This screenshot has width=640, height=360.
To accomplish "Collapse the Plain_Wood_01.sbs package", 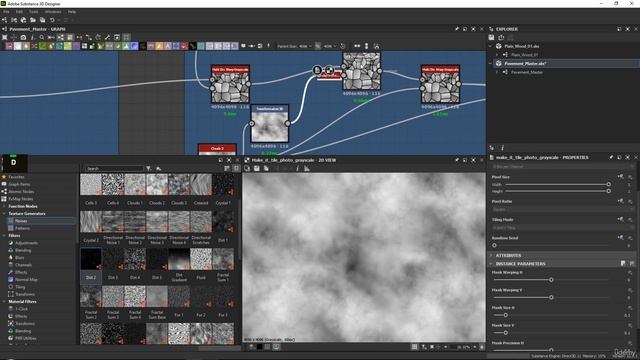I will [x=491, y=46].
